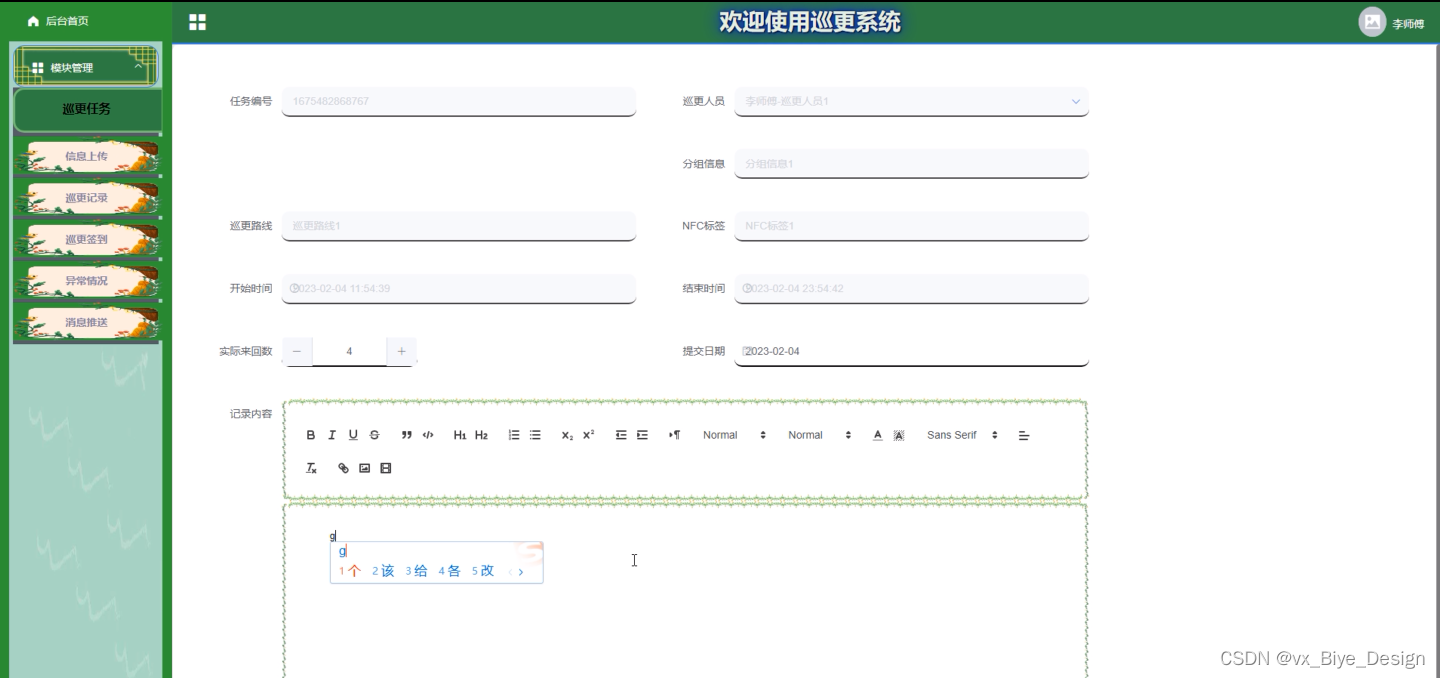Open the text alignment options

pos(1023,435)
